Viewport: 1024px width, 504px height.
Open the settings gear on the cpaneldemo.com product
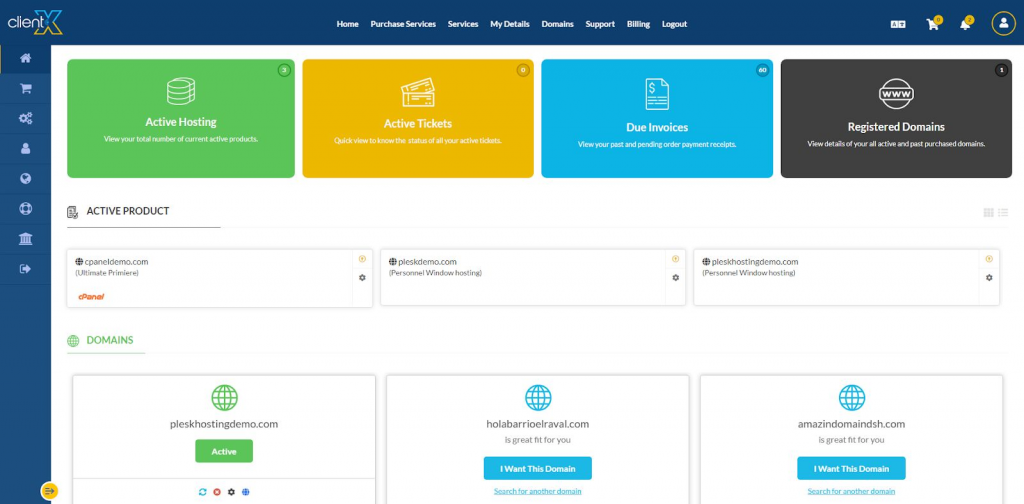[362, 277]
